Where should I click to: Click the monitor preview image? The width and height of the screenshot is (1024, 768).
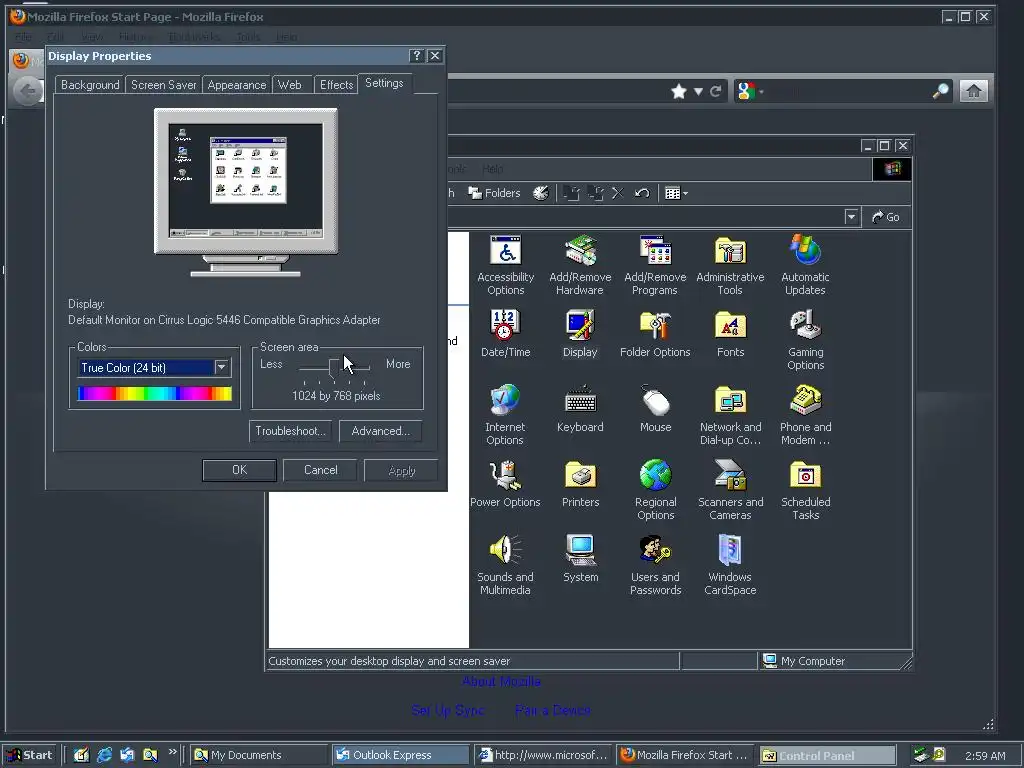coord(246,193)
